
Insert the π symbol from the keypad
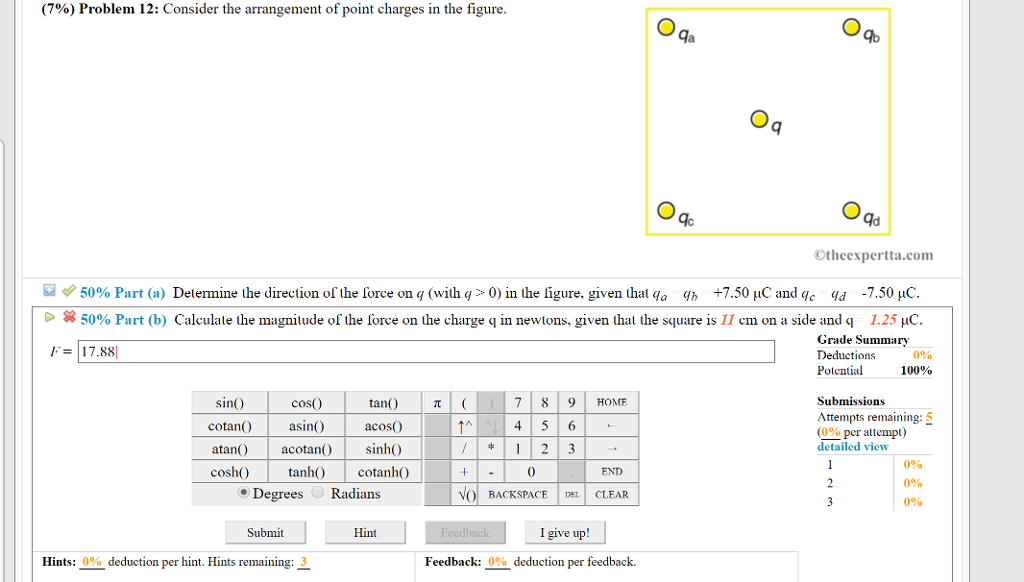tap(436, 402)
